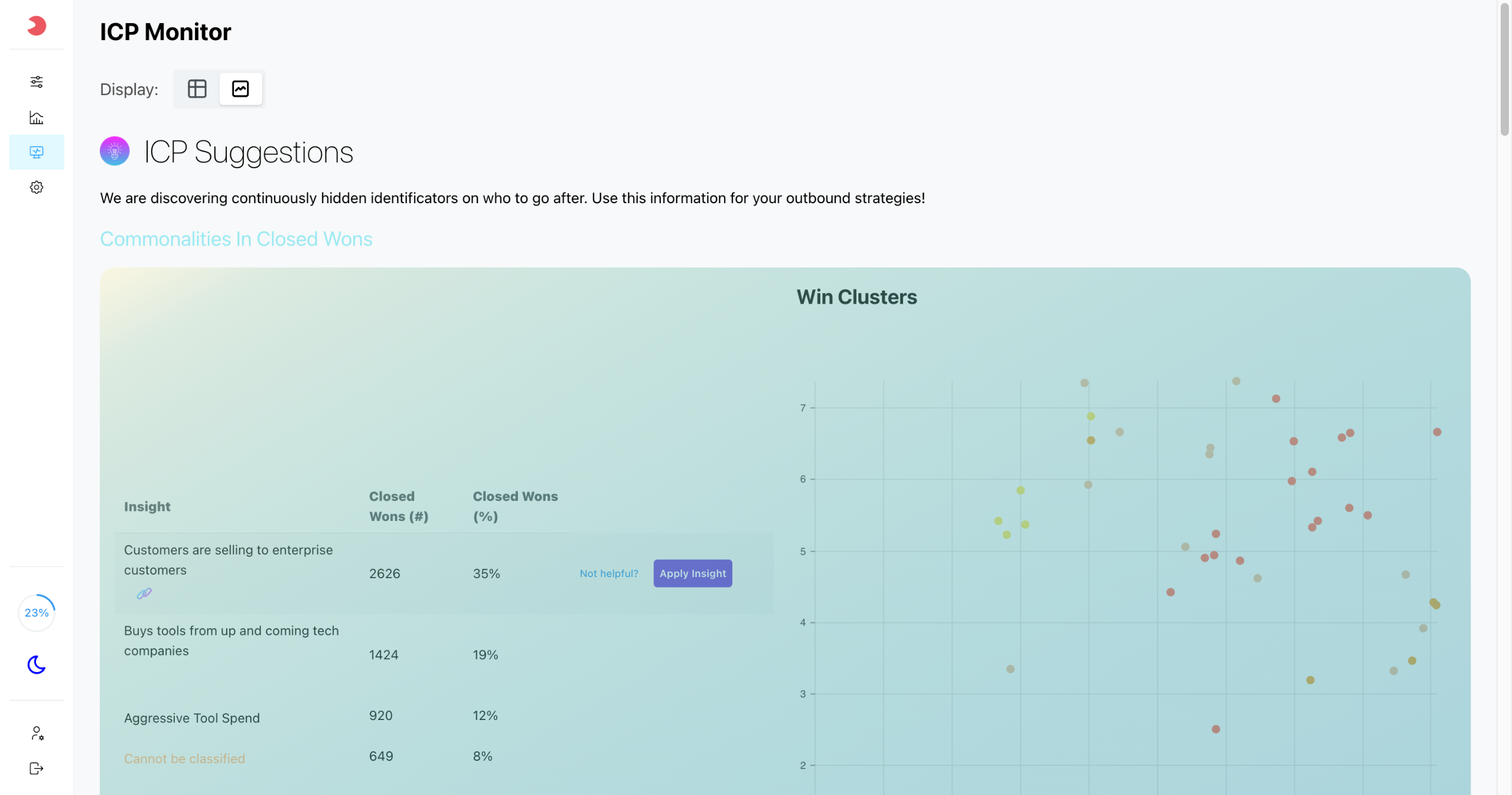Switch display to chart view
This screenshot has height=795, width=1512.
coord(240,89)
